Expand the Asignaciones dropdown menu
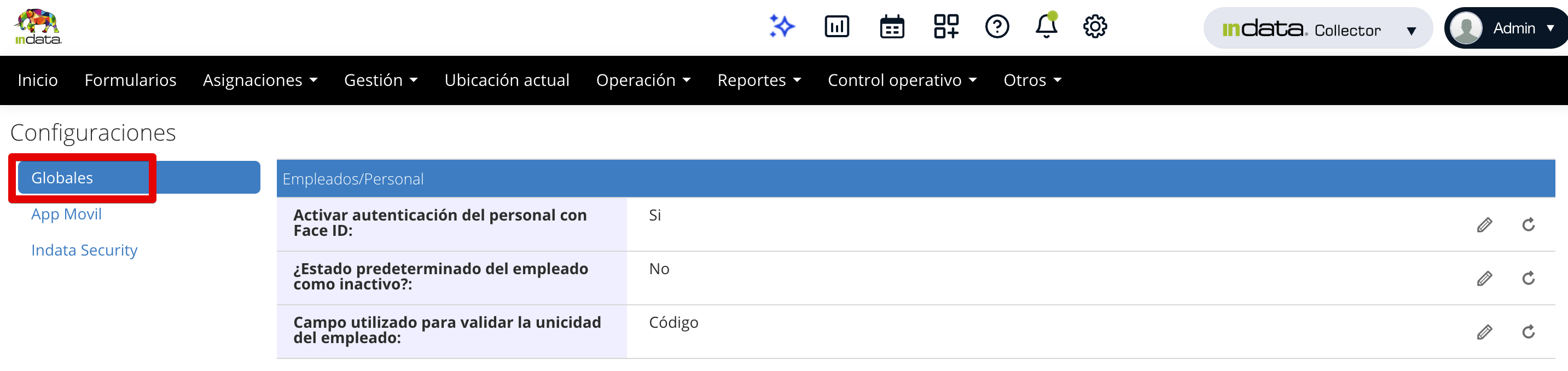The height and width of the screenshot is (371, 1568). 260,80
